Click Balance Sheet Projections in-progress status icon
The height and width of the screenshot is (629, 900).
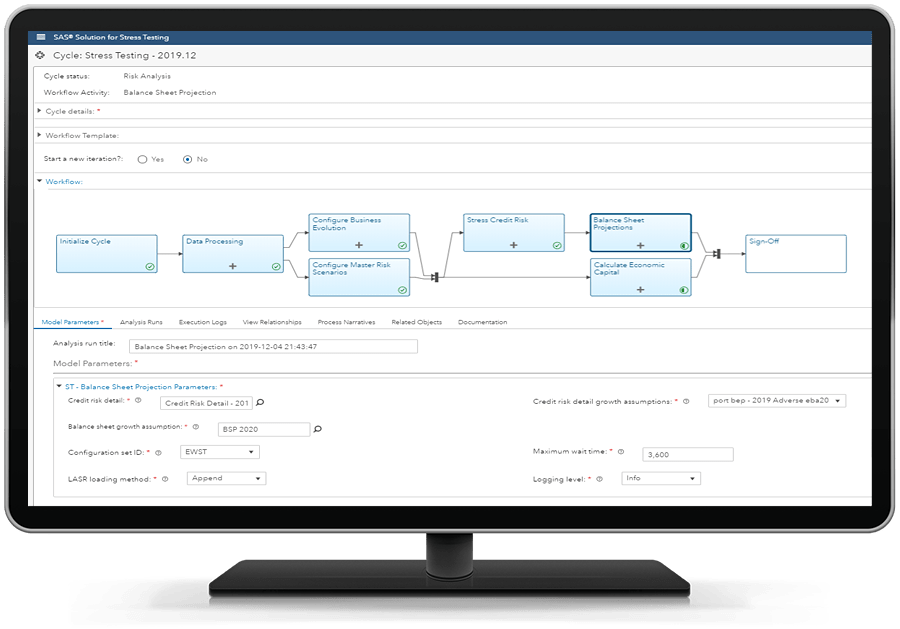684,246
